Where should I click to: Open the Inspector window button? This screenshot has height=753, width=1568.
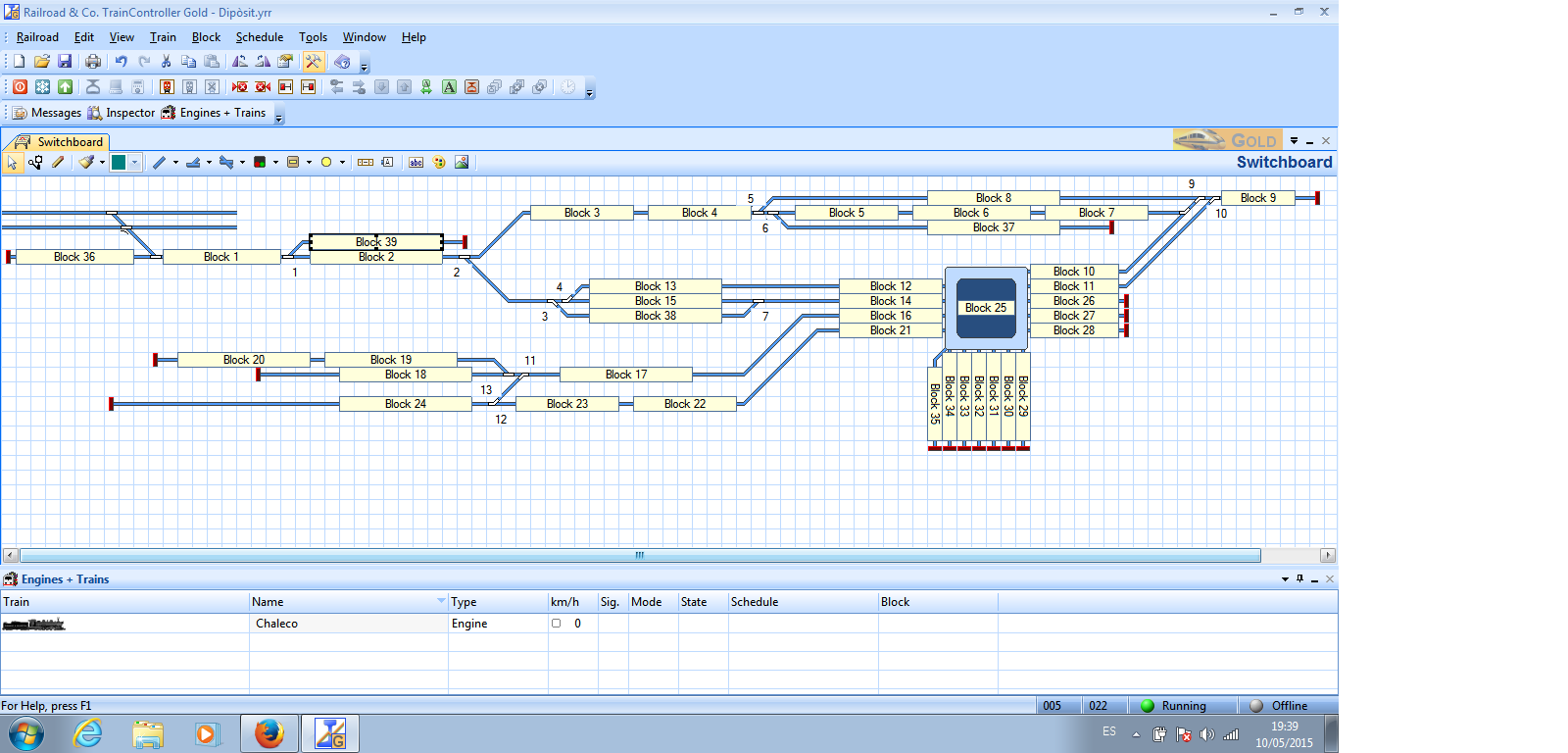pos(121,113)
